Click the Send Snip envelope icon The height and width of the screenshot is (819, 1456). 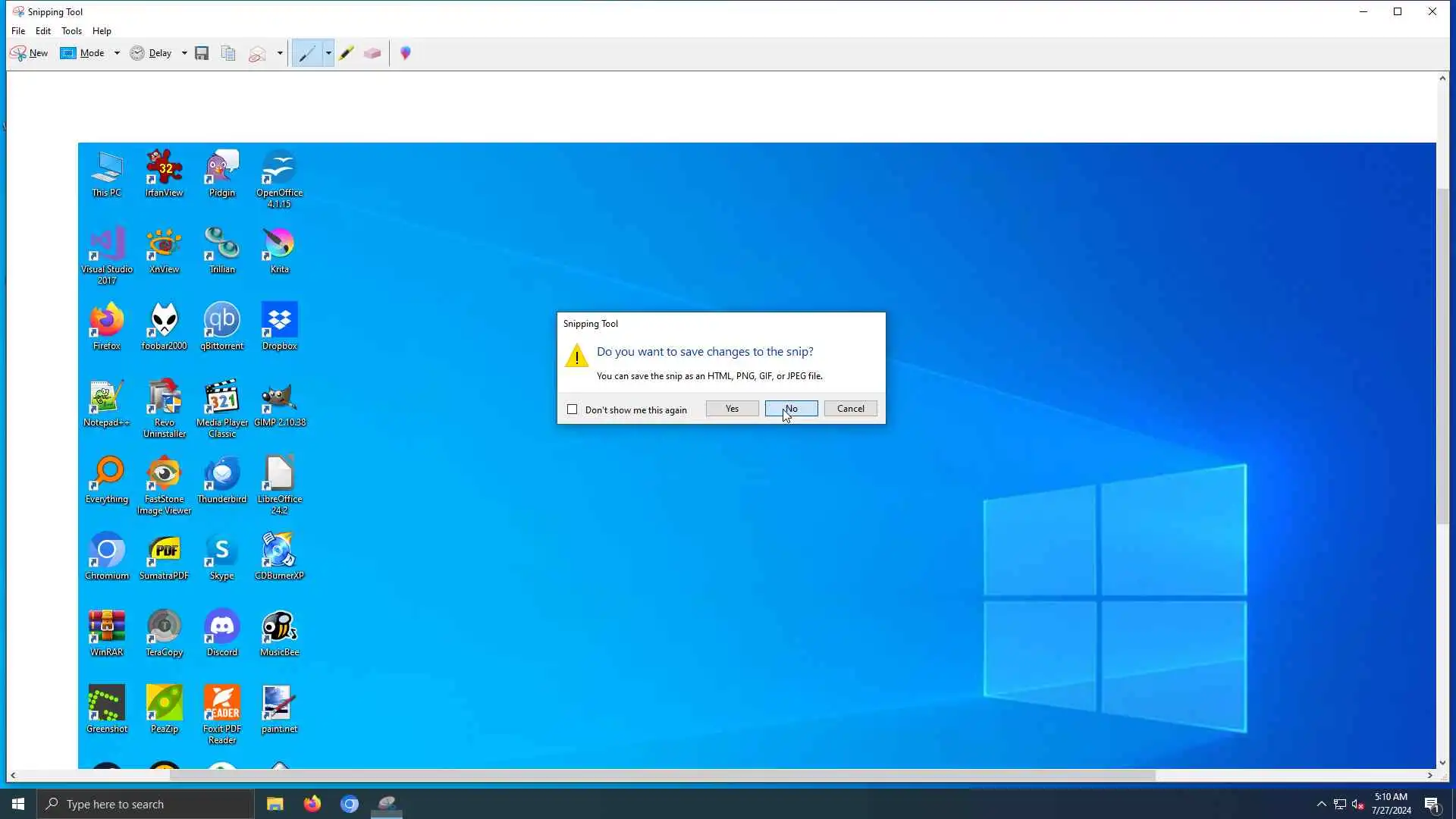[258, 53]
